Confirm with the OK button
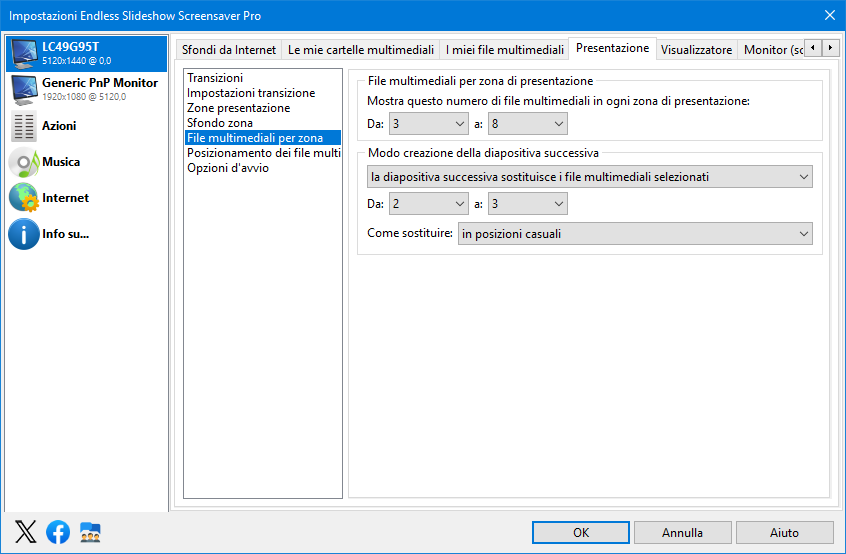This screenshot has height=554, width=846. coord(581,532)
